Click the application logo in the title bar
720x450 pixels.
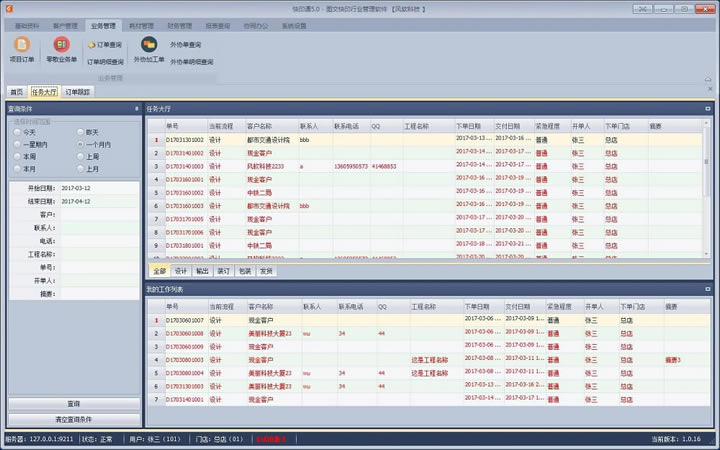coord(9,9)
